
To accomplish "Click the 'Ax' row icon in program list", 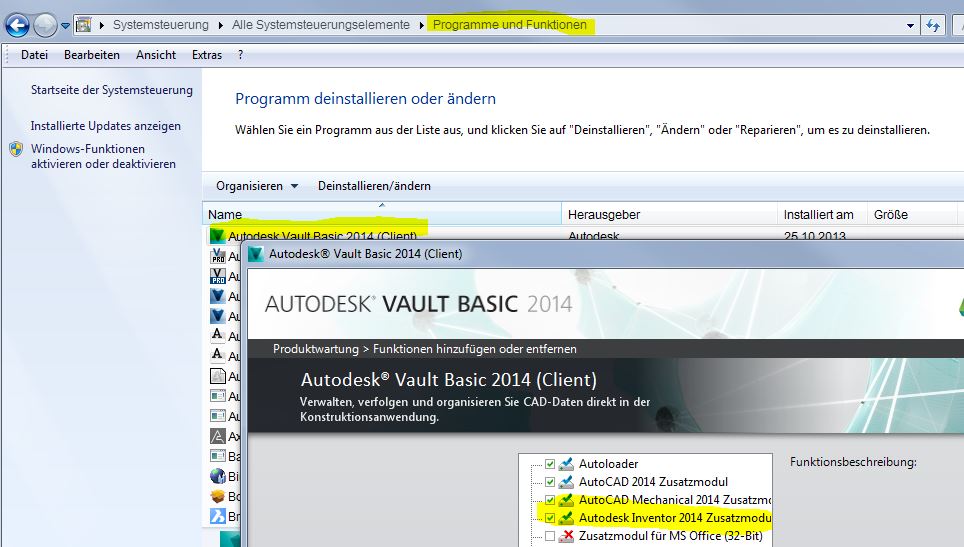I will [218, 436].
